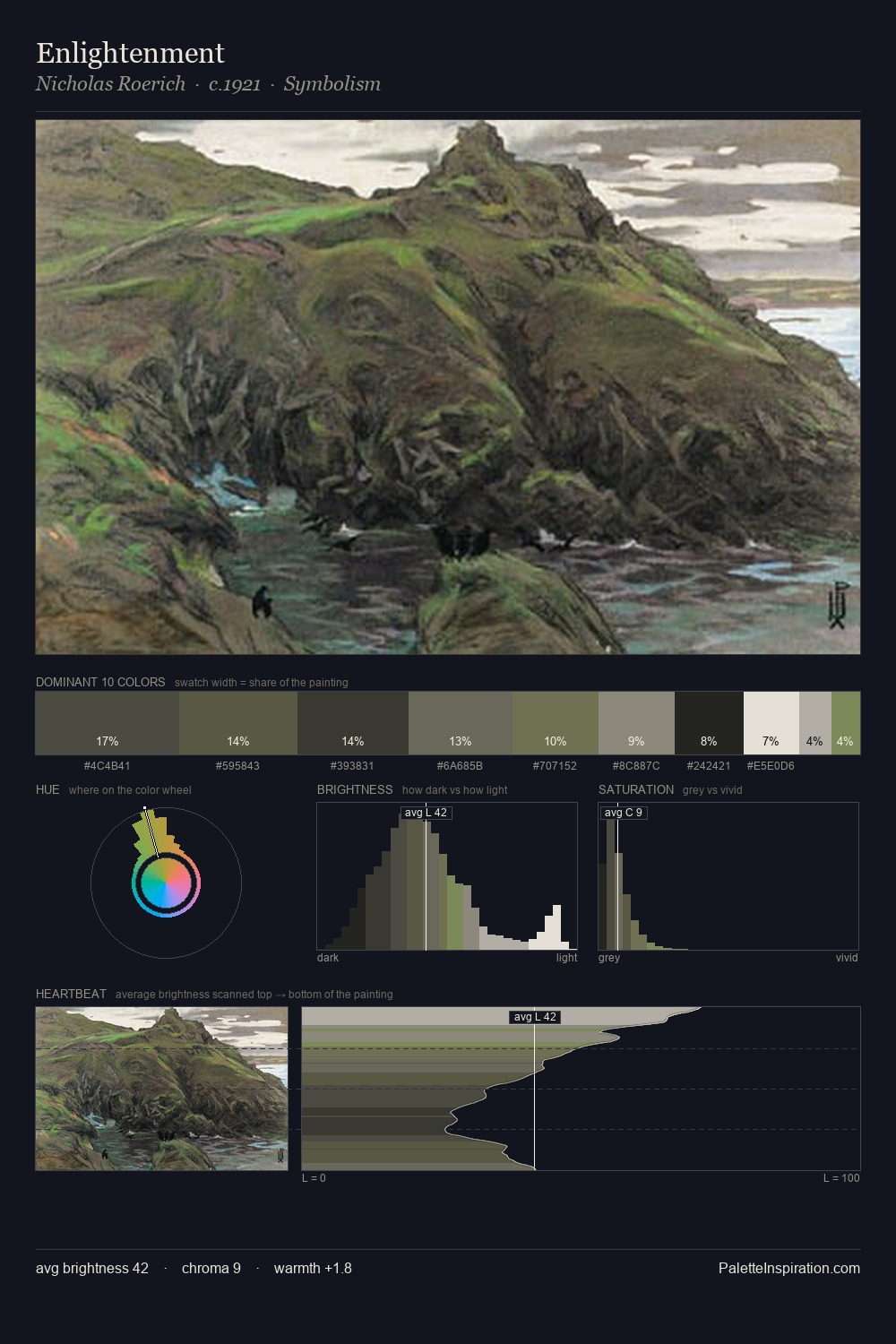Pick the dark 14% swatch #393831
The width and height of the screenshot is (896, 1344).
[x=353, y=723]
